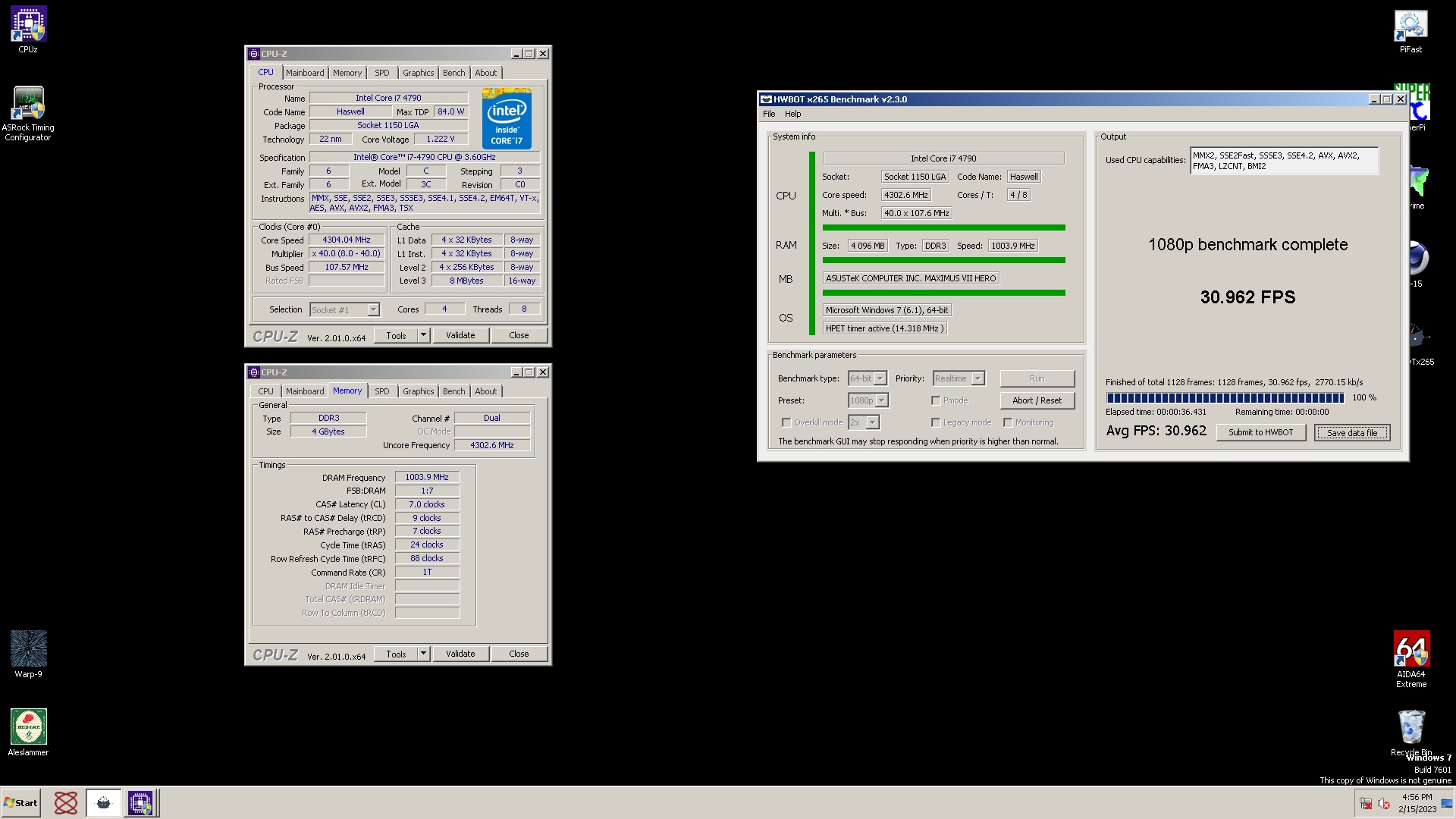Image resolution: width=1456 pixels, height=819 pixels.
Task: Open the Aleslammer desktop icon
Action: click(28, 733)
